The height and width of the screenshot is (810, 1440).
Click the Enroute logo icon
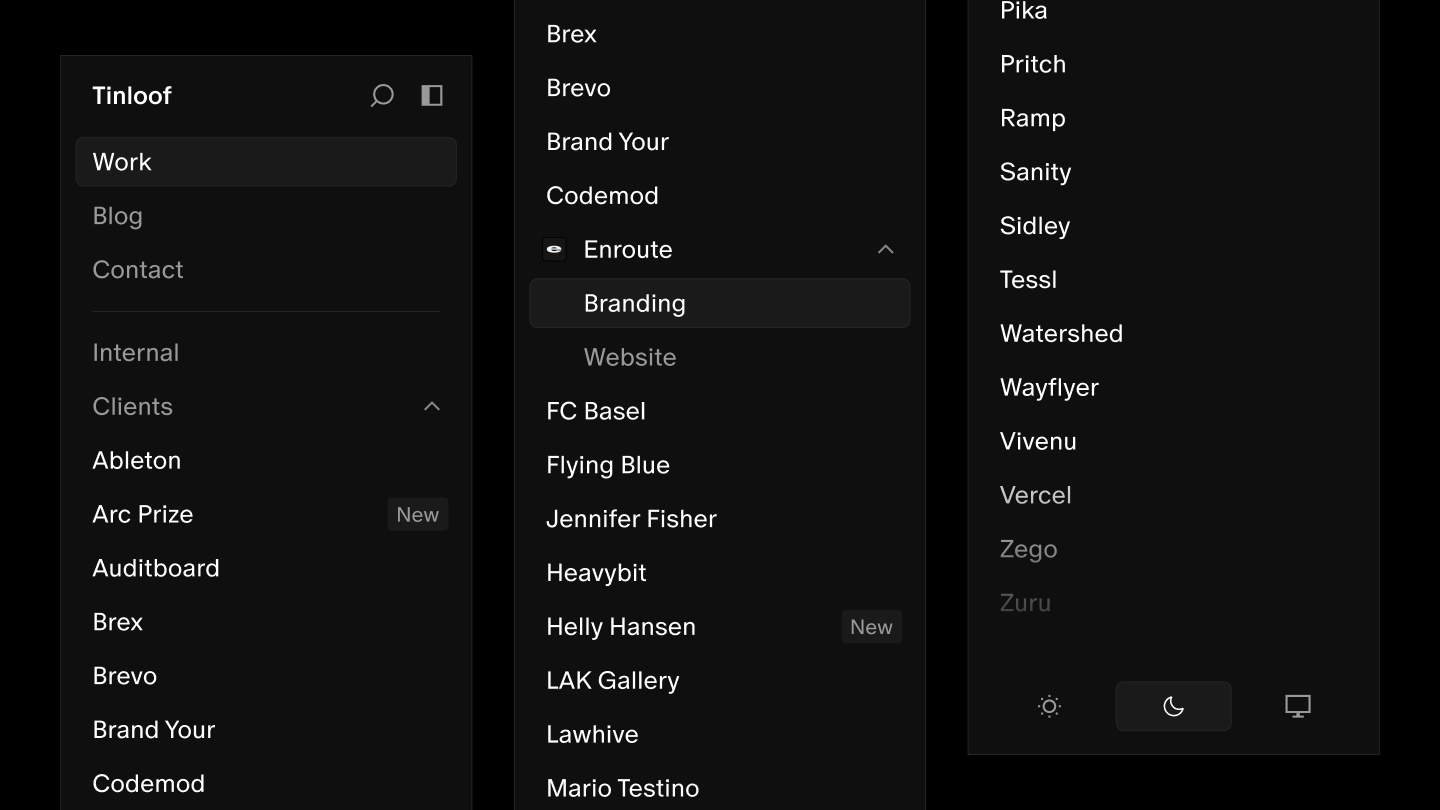(x=554, y=249)
